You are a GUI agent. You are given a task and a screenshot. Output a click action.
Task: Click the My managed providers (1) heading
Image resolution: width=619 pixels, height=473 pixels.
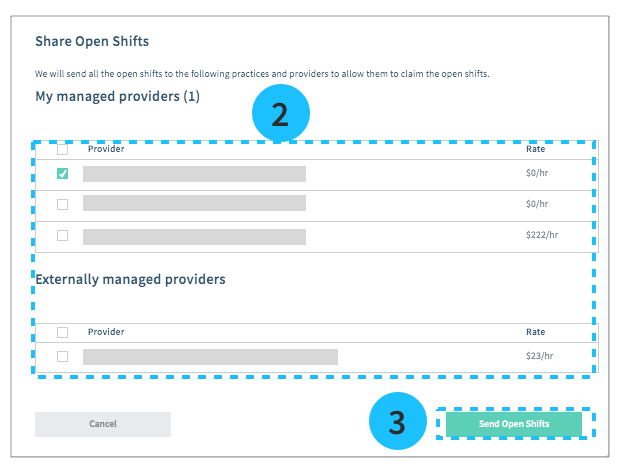(x=118, y=97)
